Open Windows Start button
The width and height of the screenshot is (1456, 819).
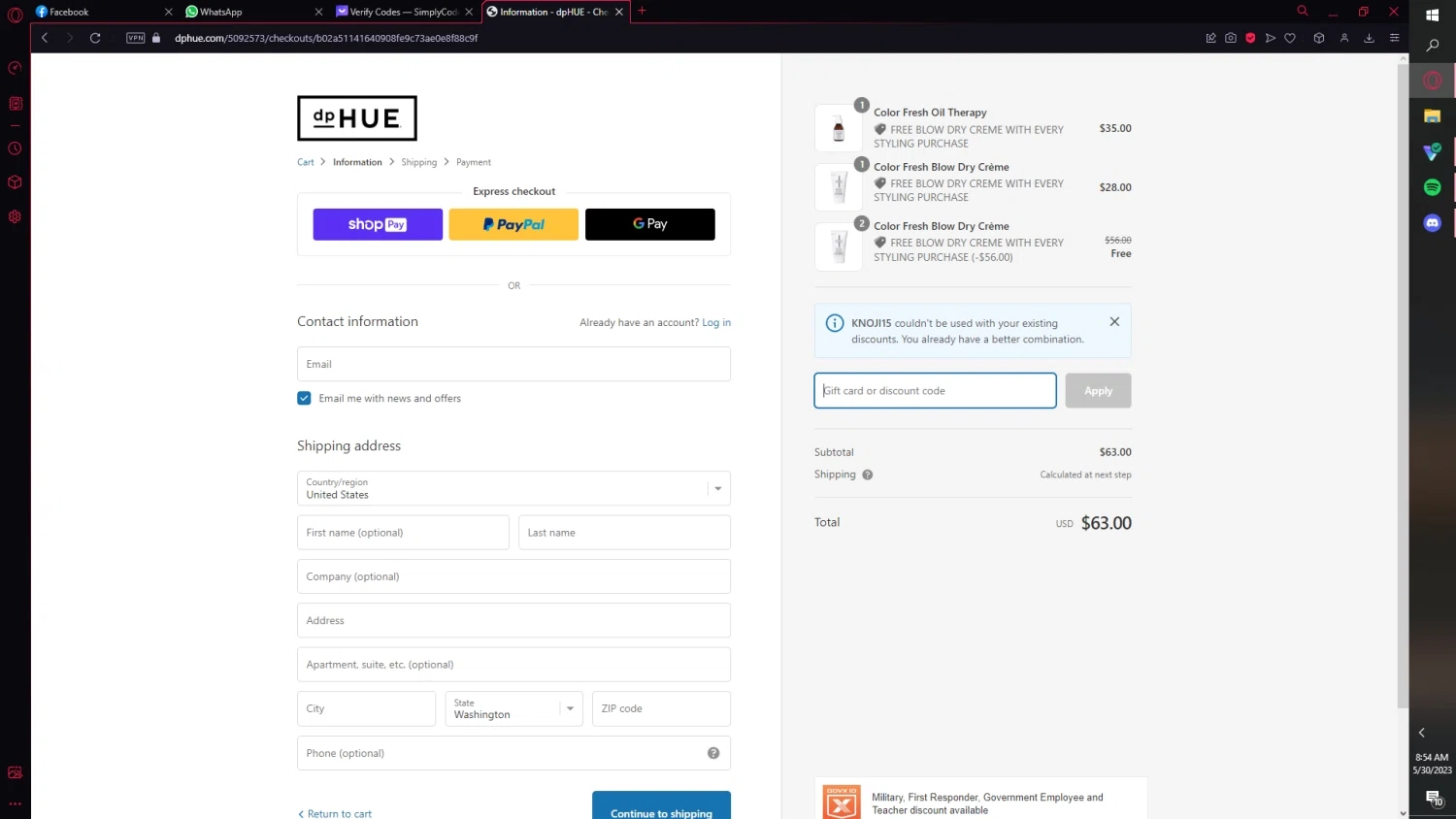point(1432,15)
